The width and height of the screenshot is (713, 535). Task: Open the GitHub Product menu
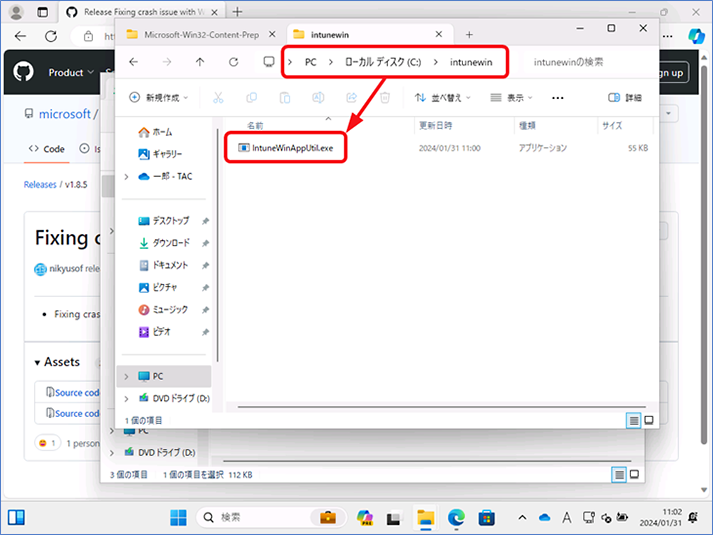pos(71,72)
